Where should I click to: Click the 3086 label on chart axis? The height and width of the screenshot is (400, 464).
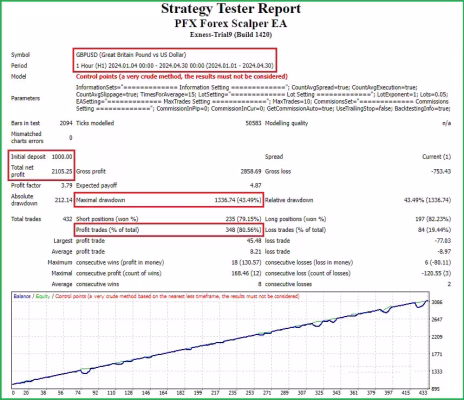click(x=437, y=302)
